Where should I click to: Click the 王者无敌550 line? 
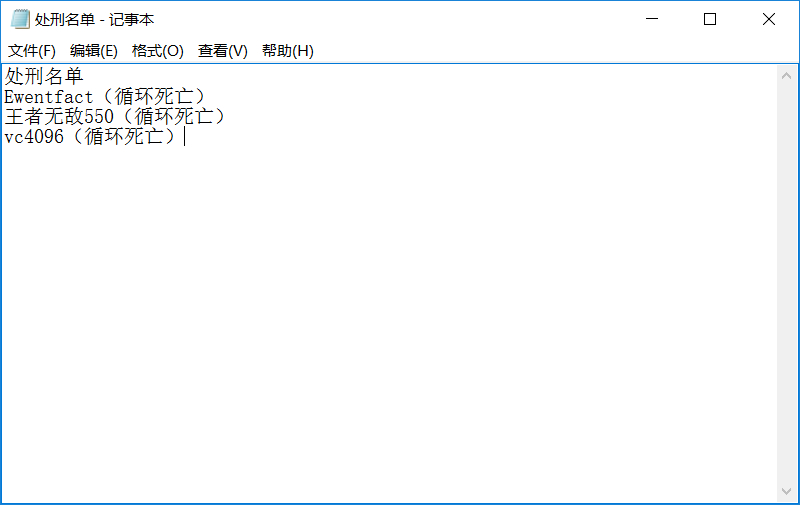(x=114, y=116)
